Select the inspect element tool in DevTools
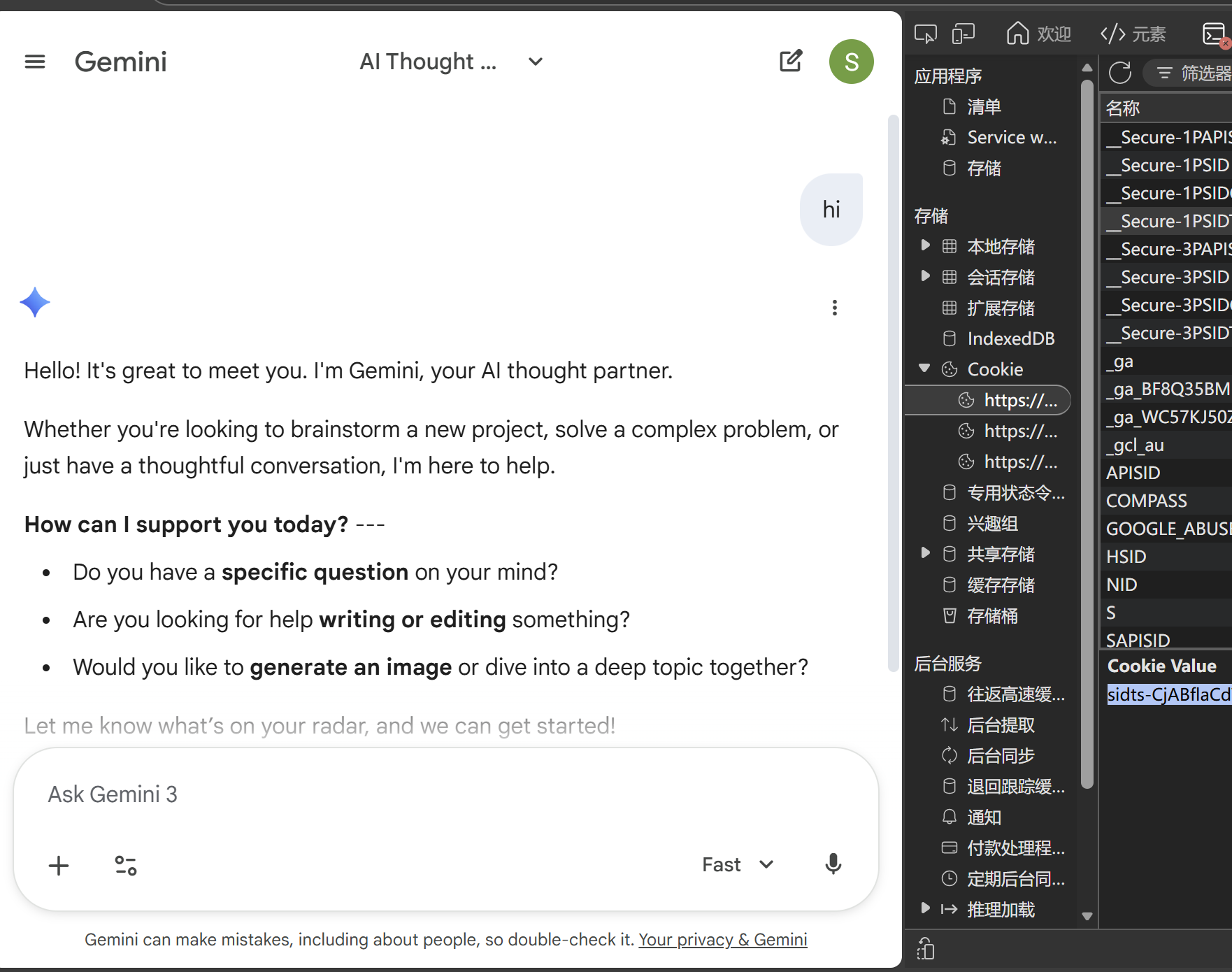This screenshot has height=972, width=1232. (926, 33)
